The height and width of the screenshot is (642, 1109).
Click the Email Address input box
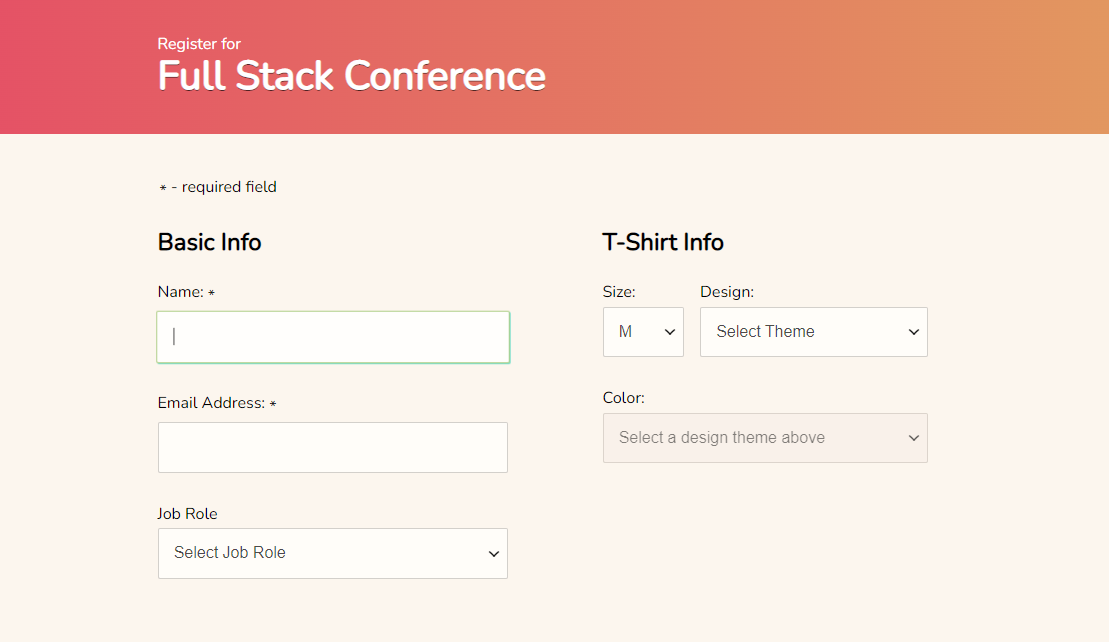pyautogui.click(x=332, y=447)
